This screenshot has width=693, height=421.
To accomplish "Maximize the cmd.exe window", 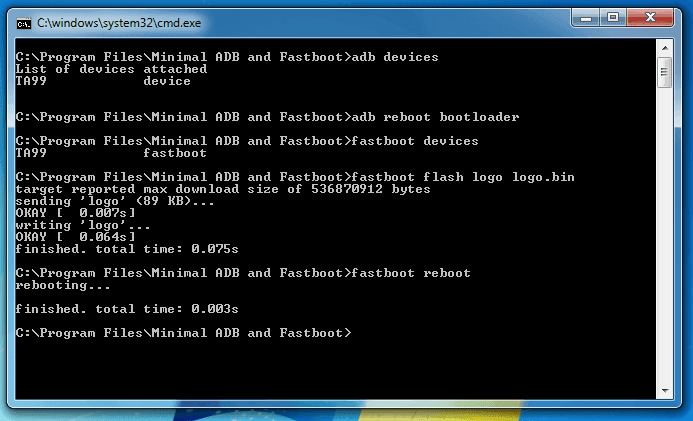I will [613, 18].
